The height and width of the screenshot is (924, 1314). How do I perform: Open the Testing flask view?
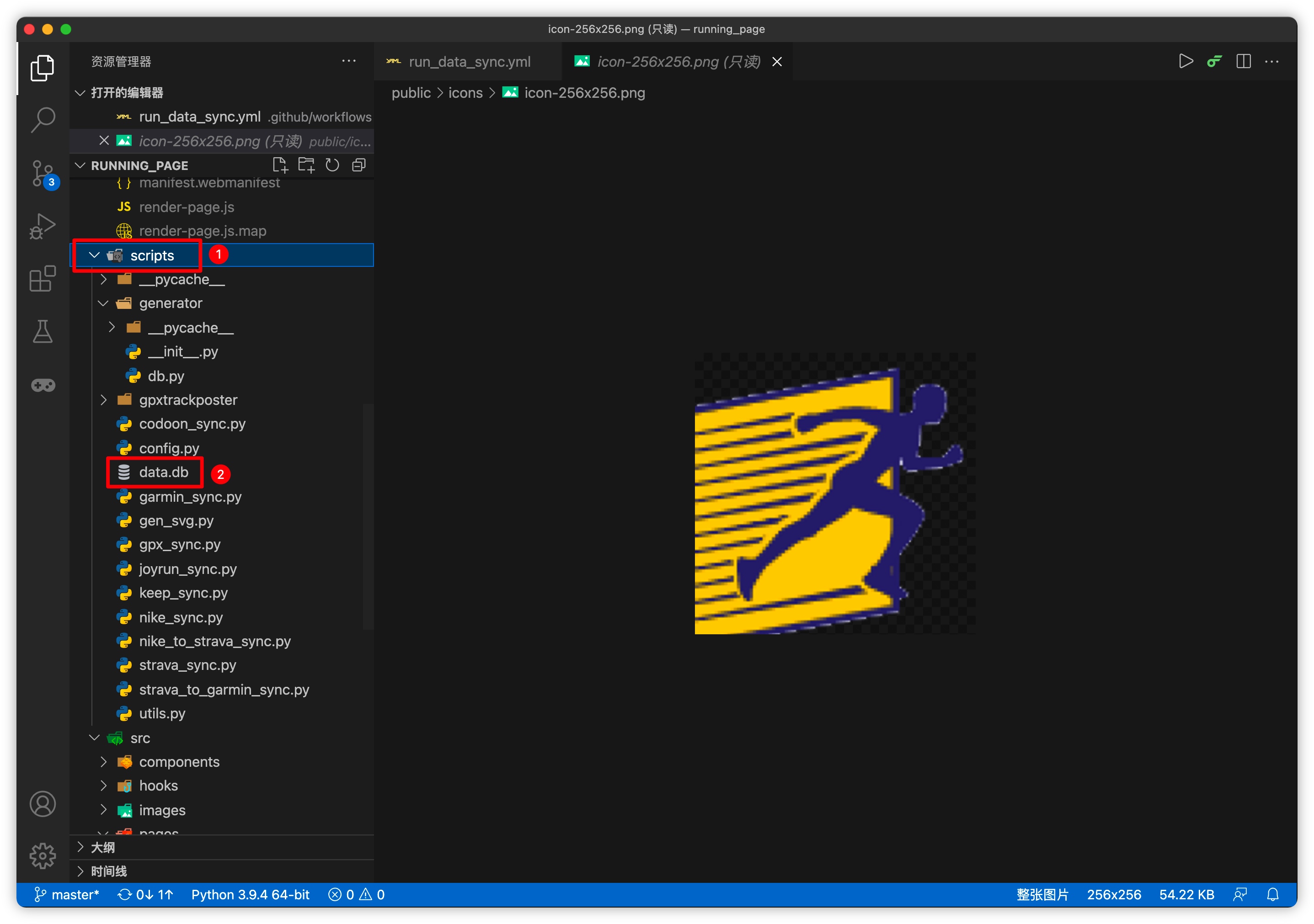tap(43, 332)
